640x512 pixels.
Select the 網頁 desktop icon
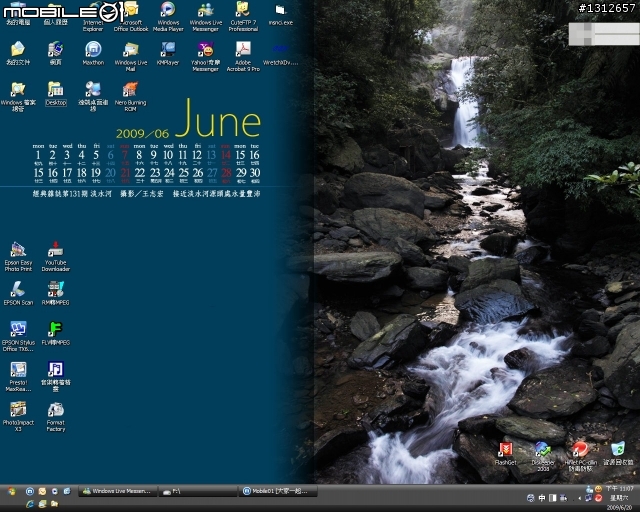click(56, 53)
